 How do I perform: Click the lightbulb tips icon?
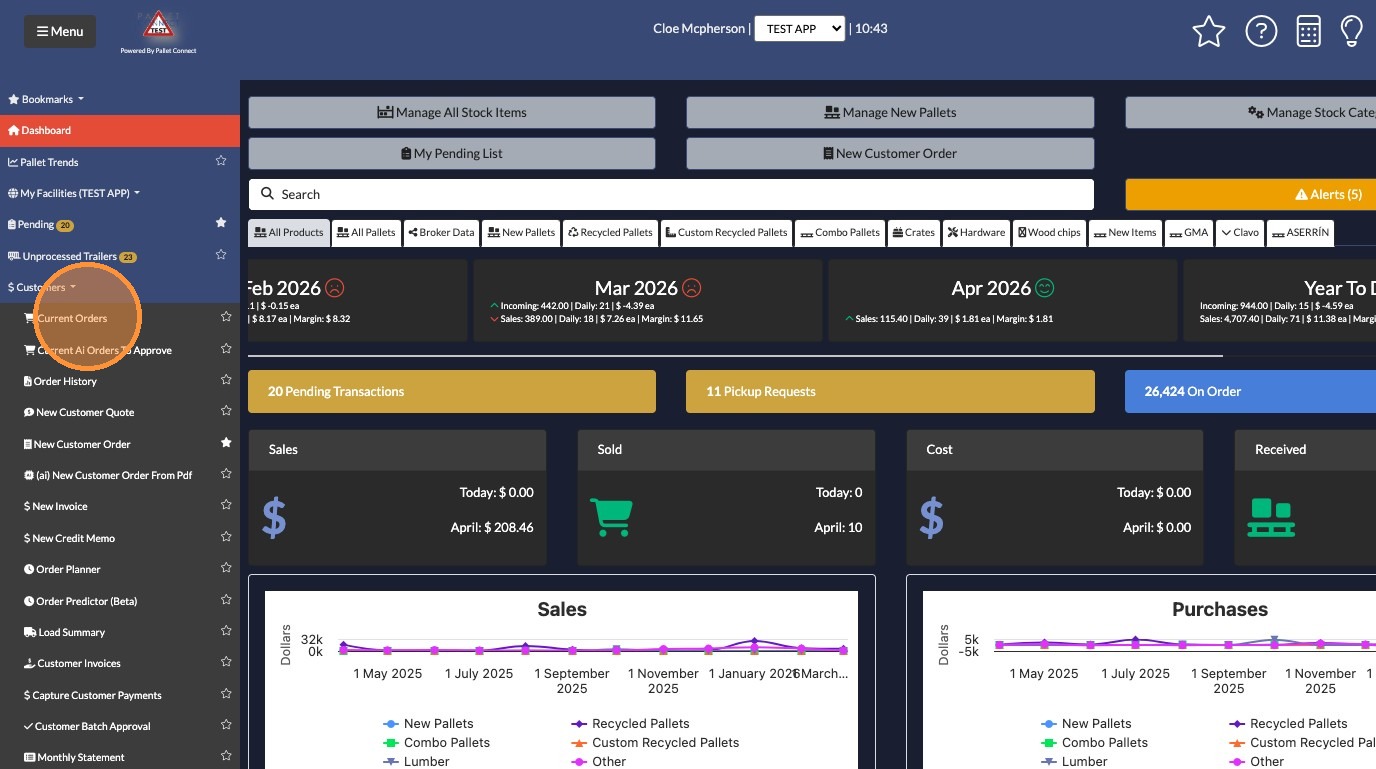1352,31
